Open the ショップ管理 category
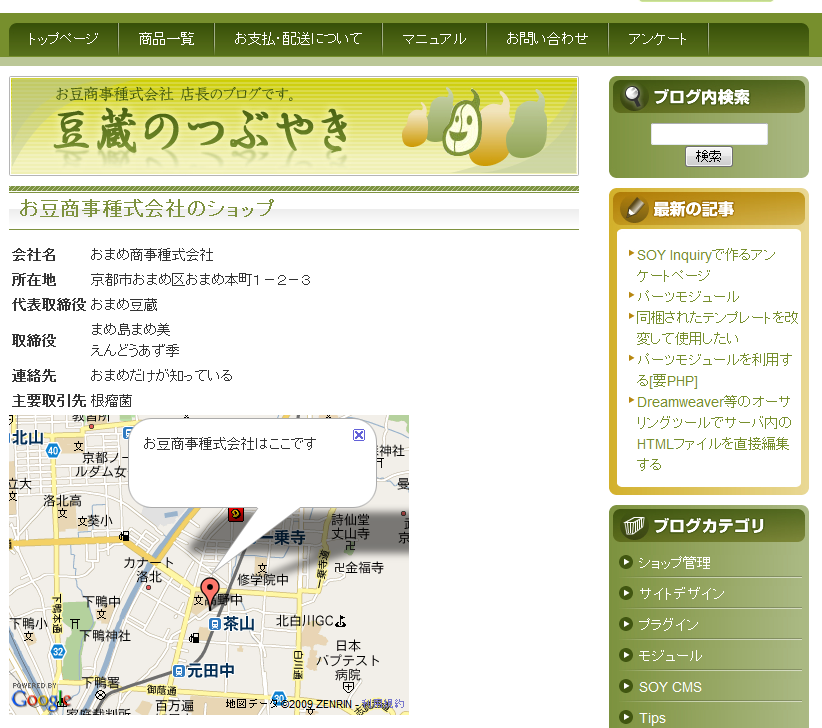 [674, 563]
